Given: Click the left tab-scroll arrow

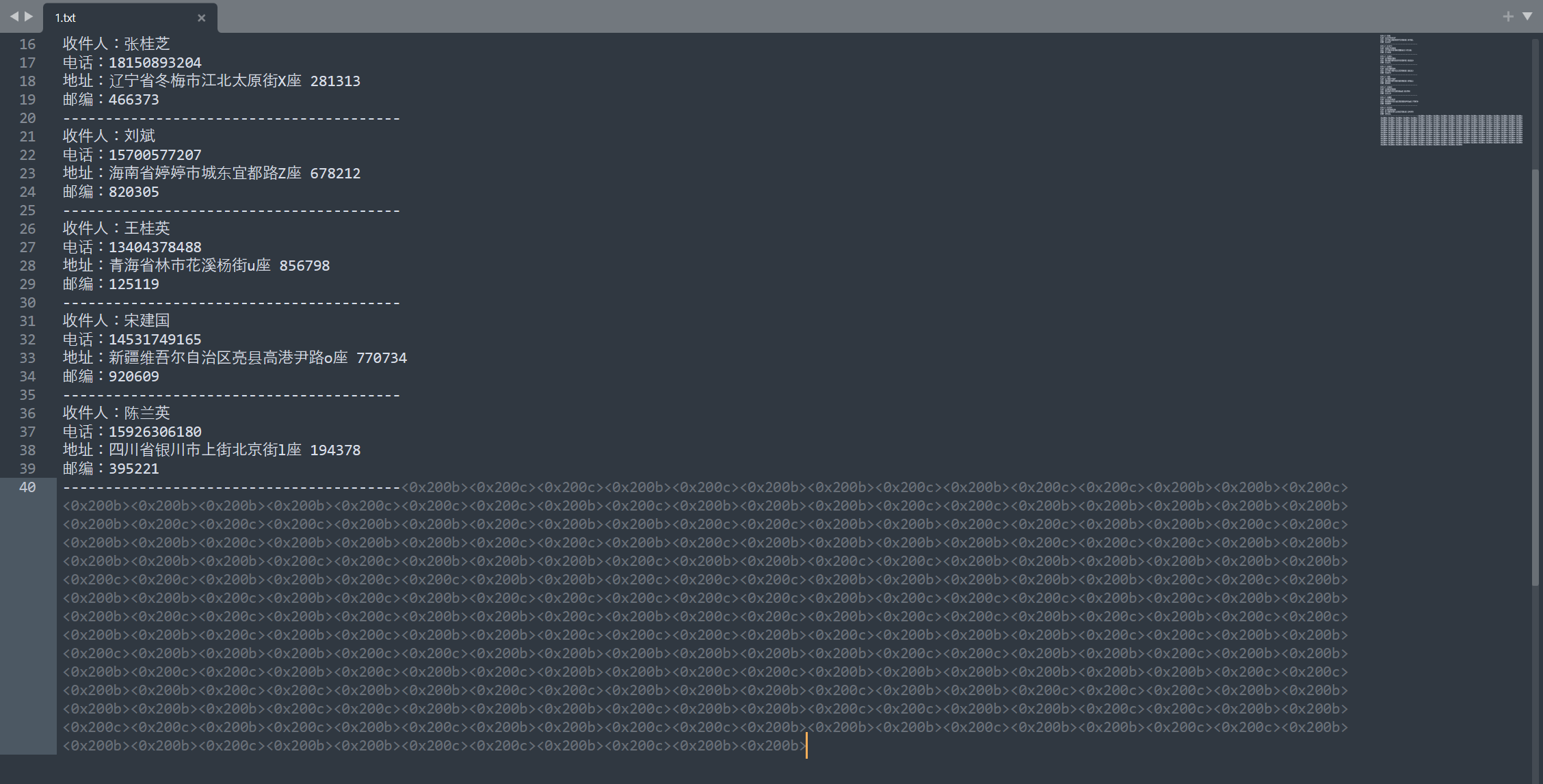Looking at the screenshot, I should [14, 16].
